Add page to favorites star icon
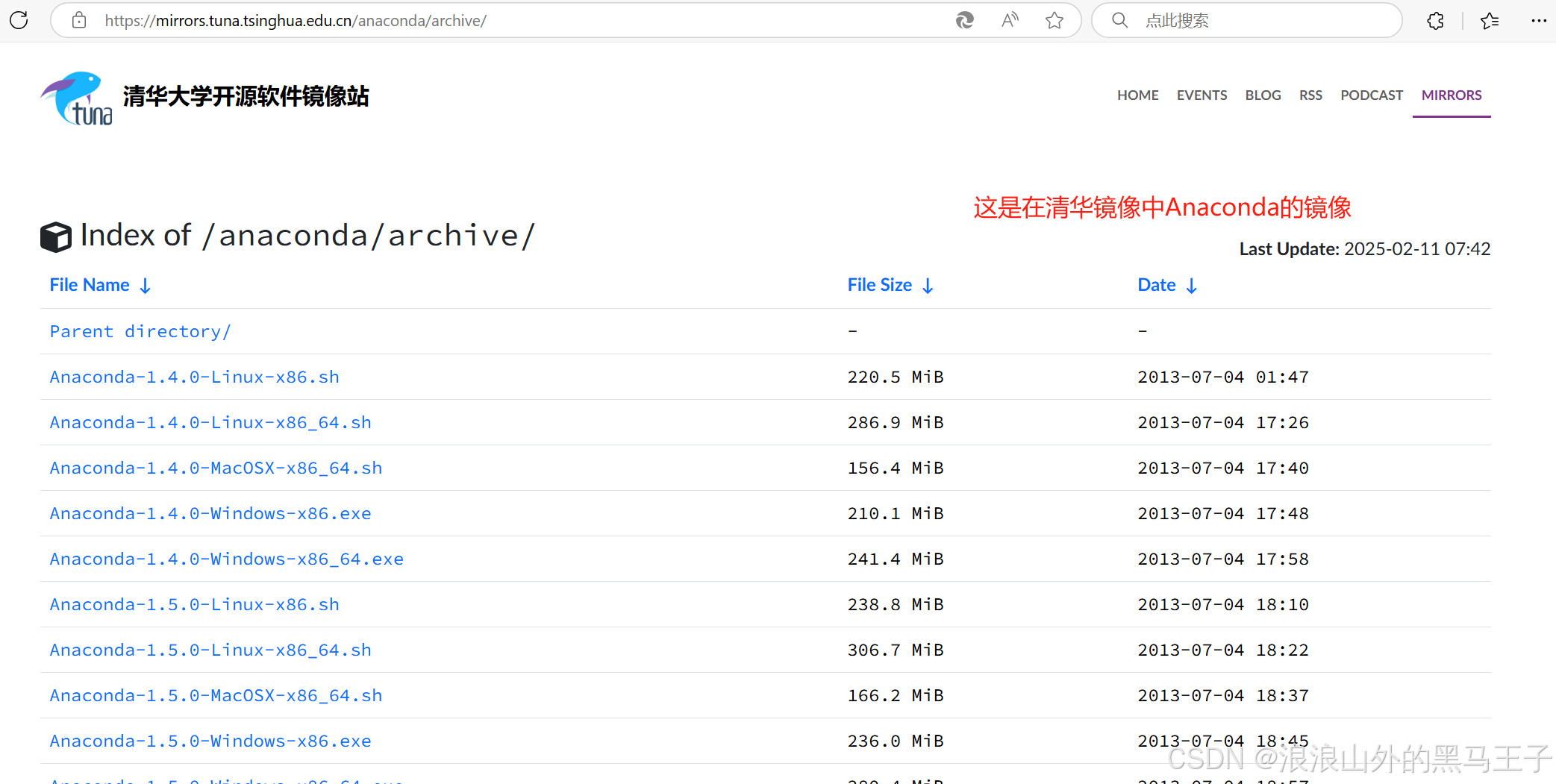Image resolution: width=1556 pixels, height=784 pixels. 1054,20
